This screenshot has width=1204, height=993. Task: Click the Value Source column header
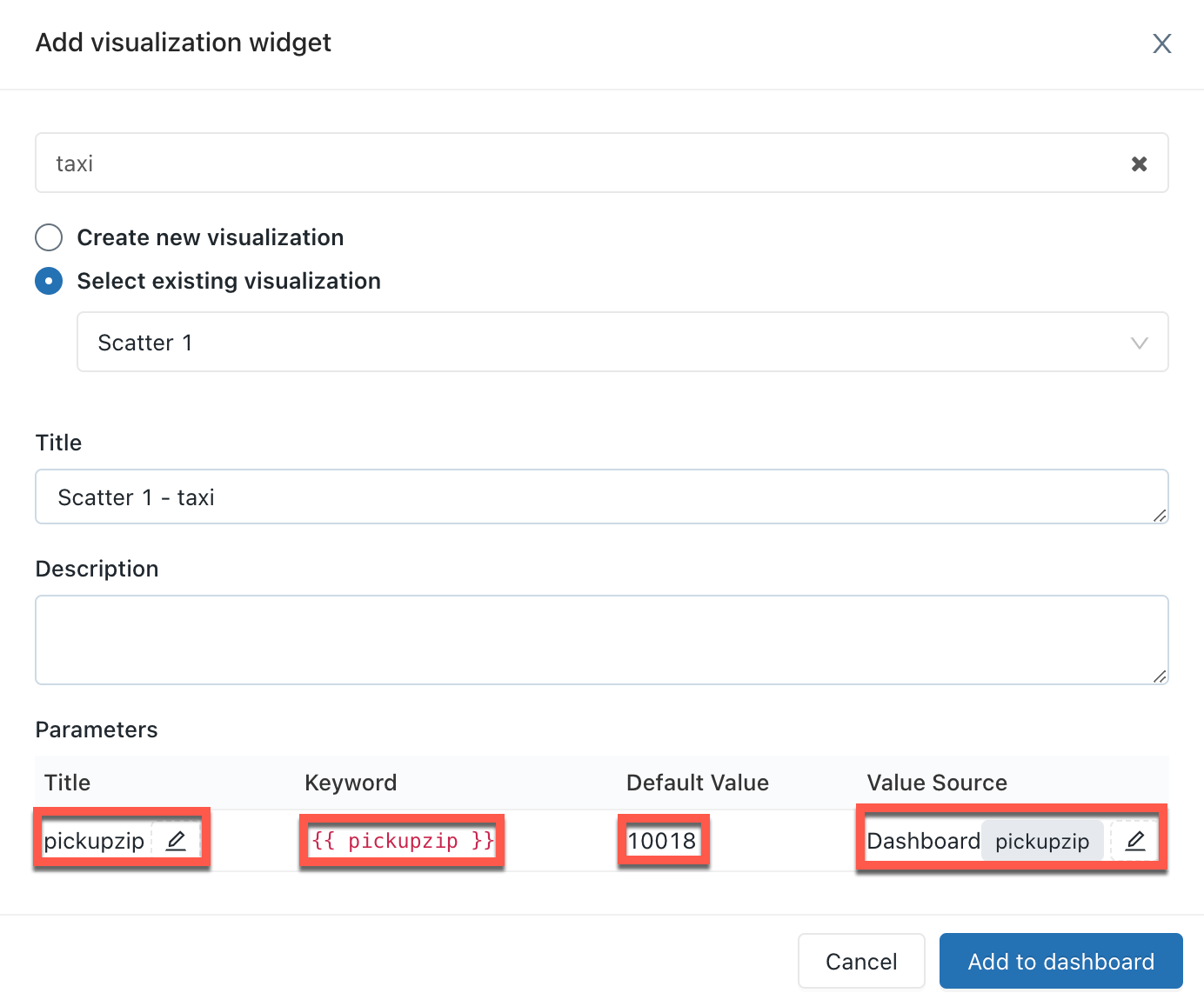pos(936,782)
